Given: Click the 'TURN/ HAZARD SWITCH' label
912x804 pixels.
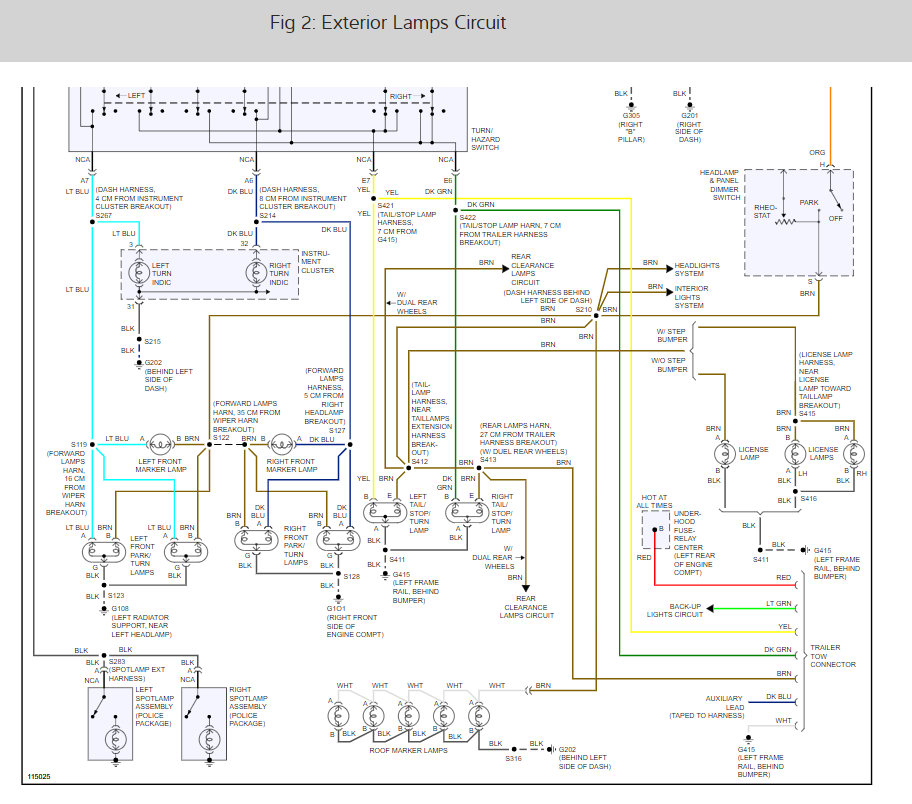Looking at the screenshot, I should [485, 139].
